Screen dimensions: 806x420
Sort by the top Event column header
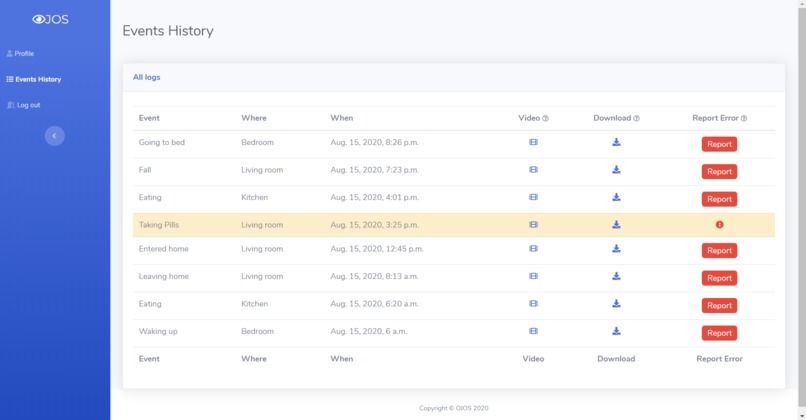tap(149, 118)
